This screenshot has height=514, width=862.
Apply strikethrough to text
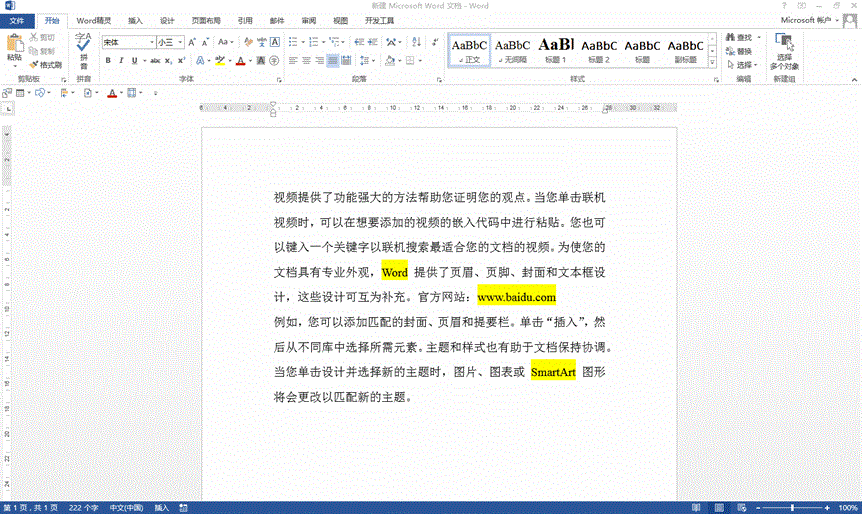[x=155, y=61]
